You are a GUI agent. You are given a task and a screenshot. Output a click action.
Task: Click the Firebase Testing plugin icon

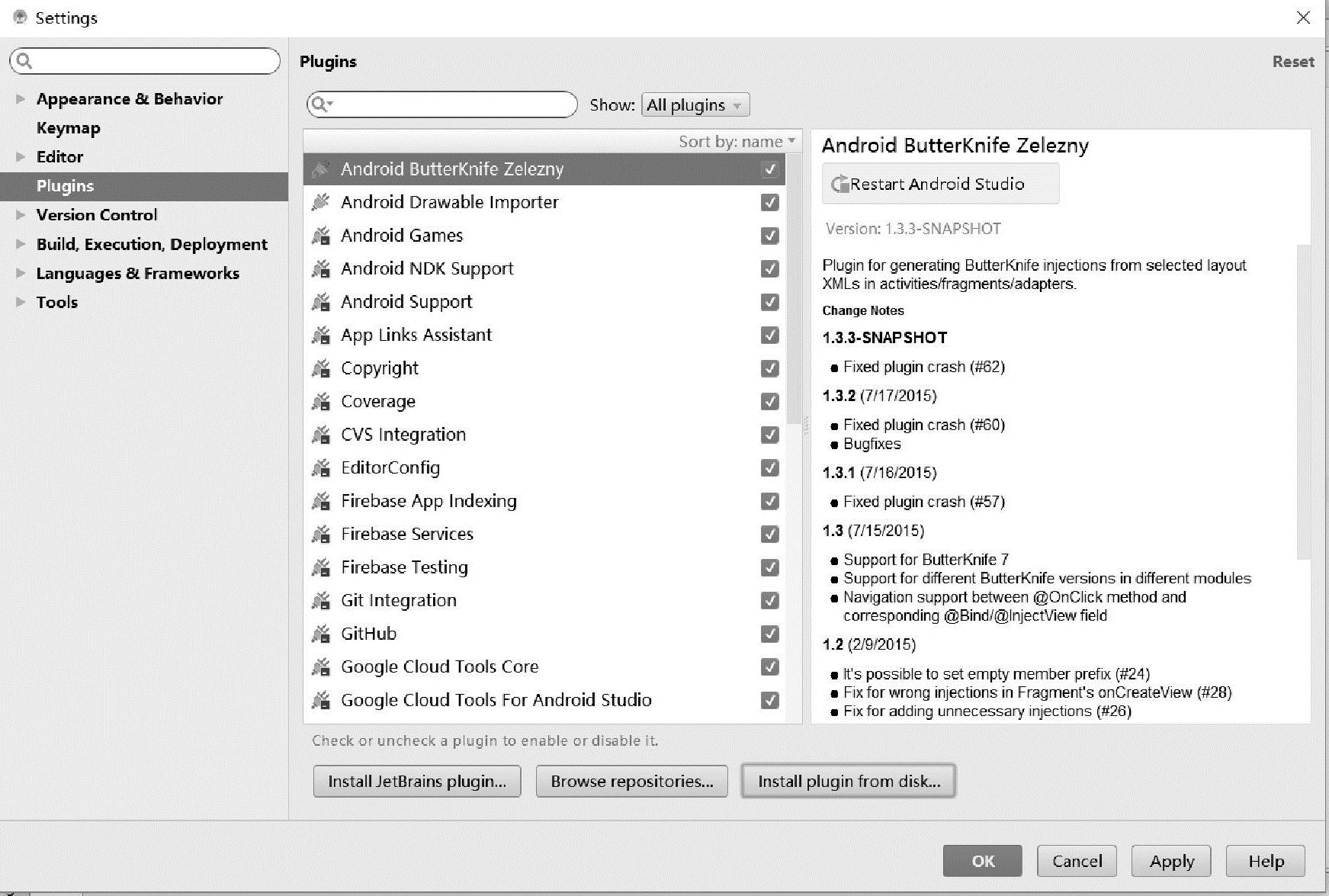click(x=321, y=567)
